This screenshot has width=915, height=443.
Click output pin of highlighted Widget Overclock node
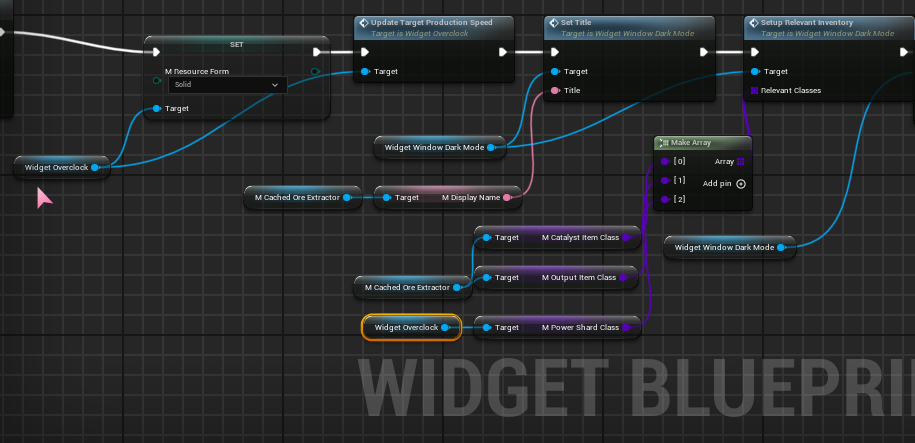point(445,327)
